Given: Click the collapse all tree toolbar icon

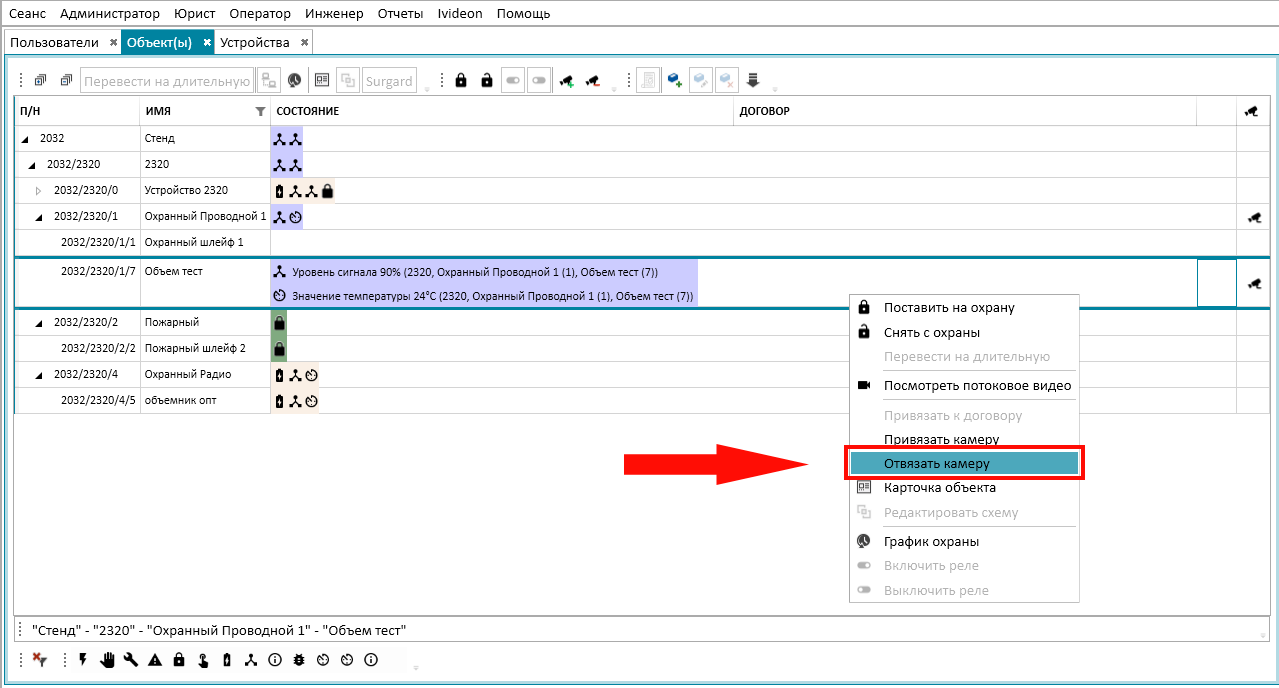Looking at the screenshot, I should (66, 81).
